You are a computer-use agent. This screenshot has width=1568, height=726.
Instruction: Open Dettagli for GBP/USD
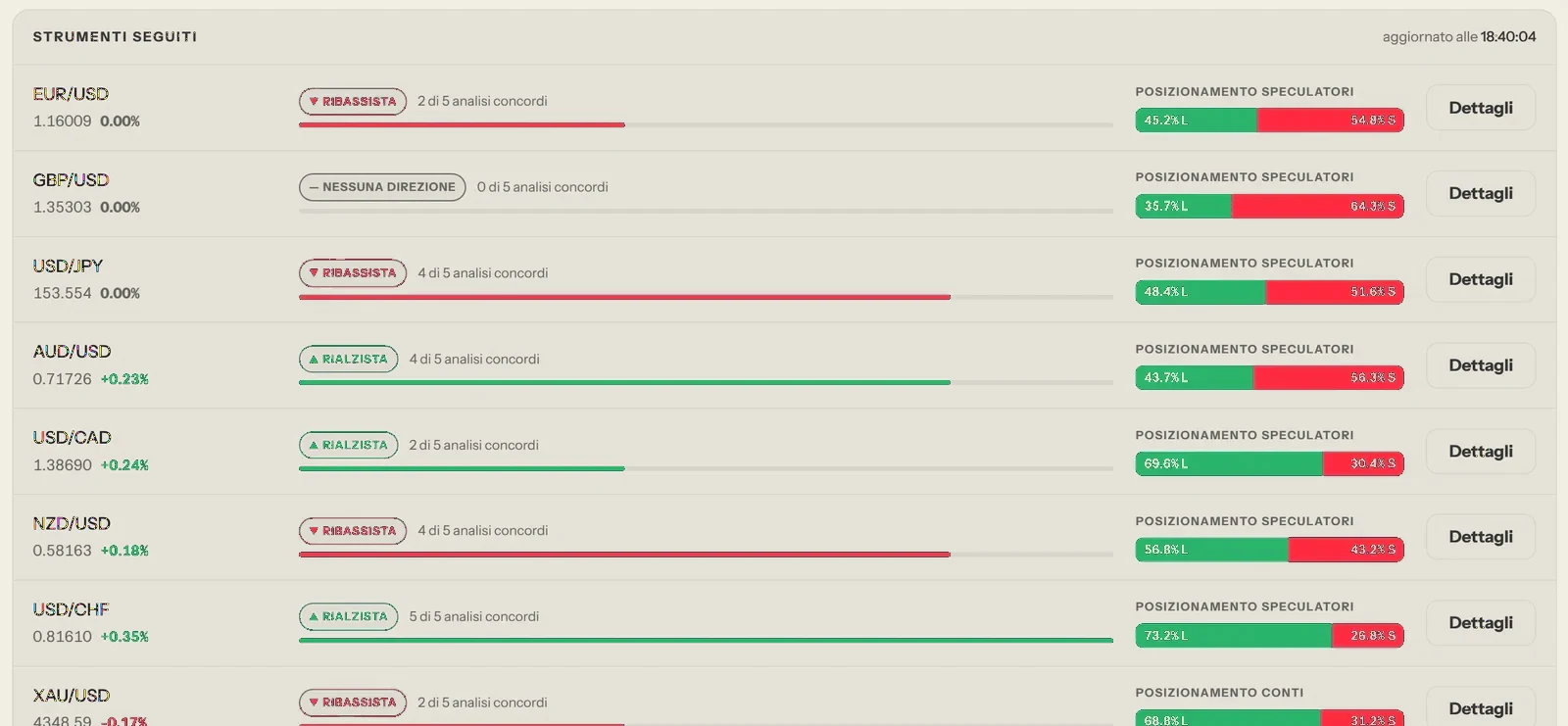[1480, 193]
